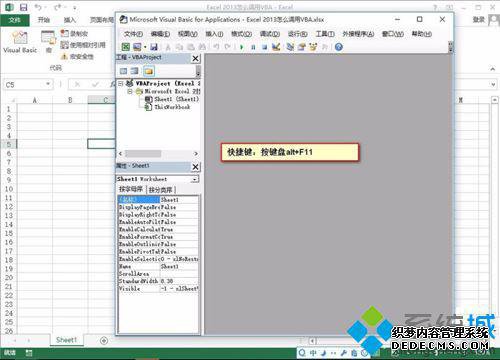Click add new sheet plus button
Viewport: 500px width, 360px height.
[104, 340]
